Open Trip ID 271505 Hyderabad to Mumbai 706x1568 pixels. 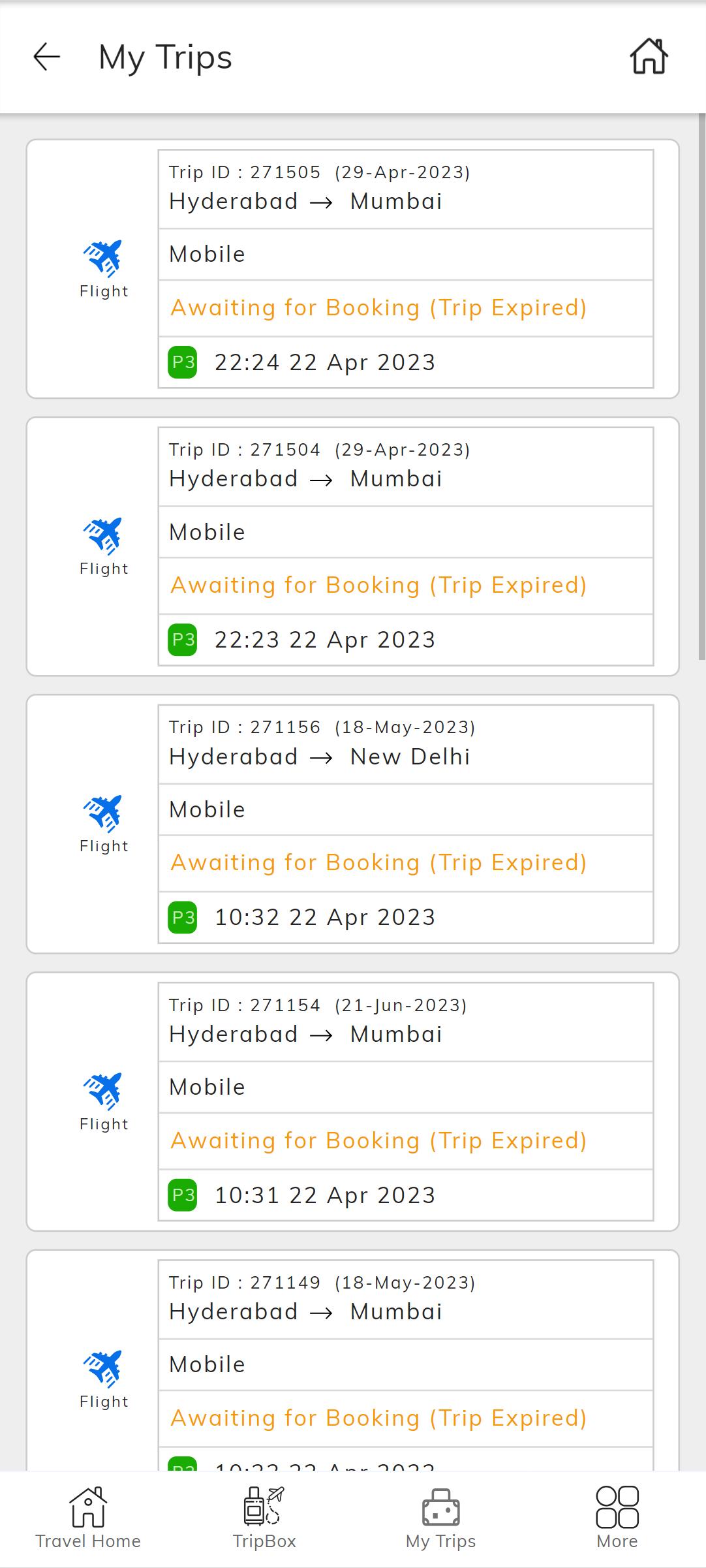[406, 189]
